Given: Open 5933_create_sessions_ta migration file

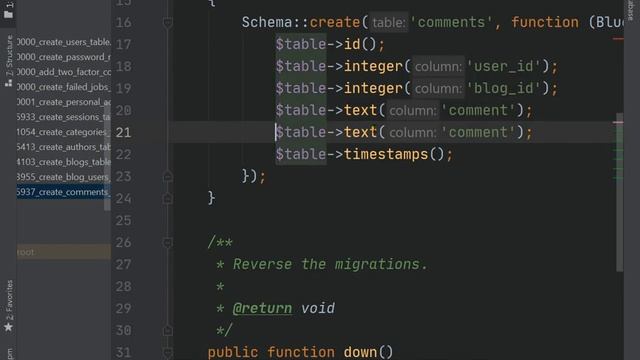Looking at the screenshot, I should tap(64, 117).
